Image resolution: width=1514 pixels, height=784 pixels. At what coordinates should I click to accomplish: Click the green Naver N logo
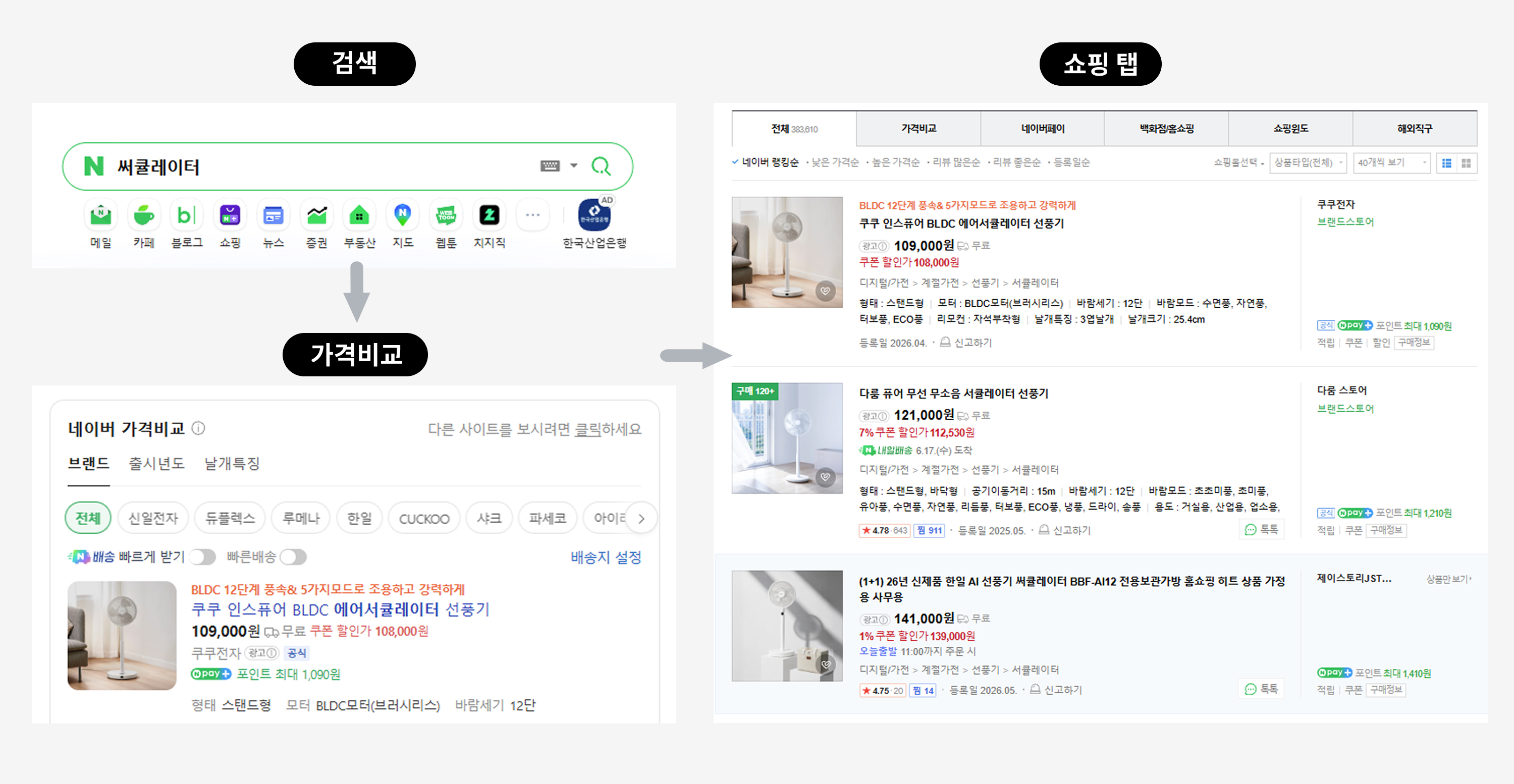(94, 166)
